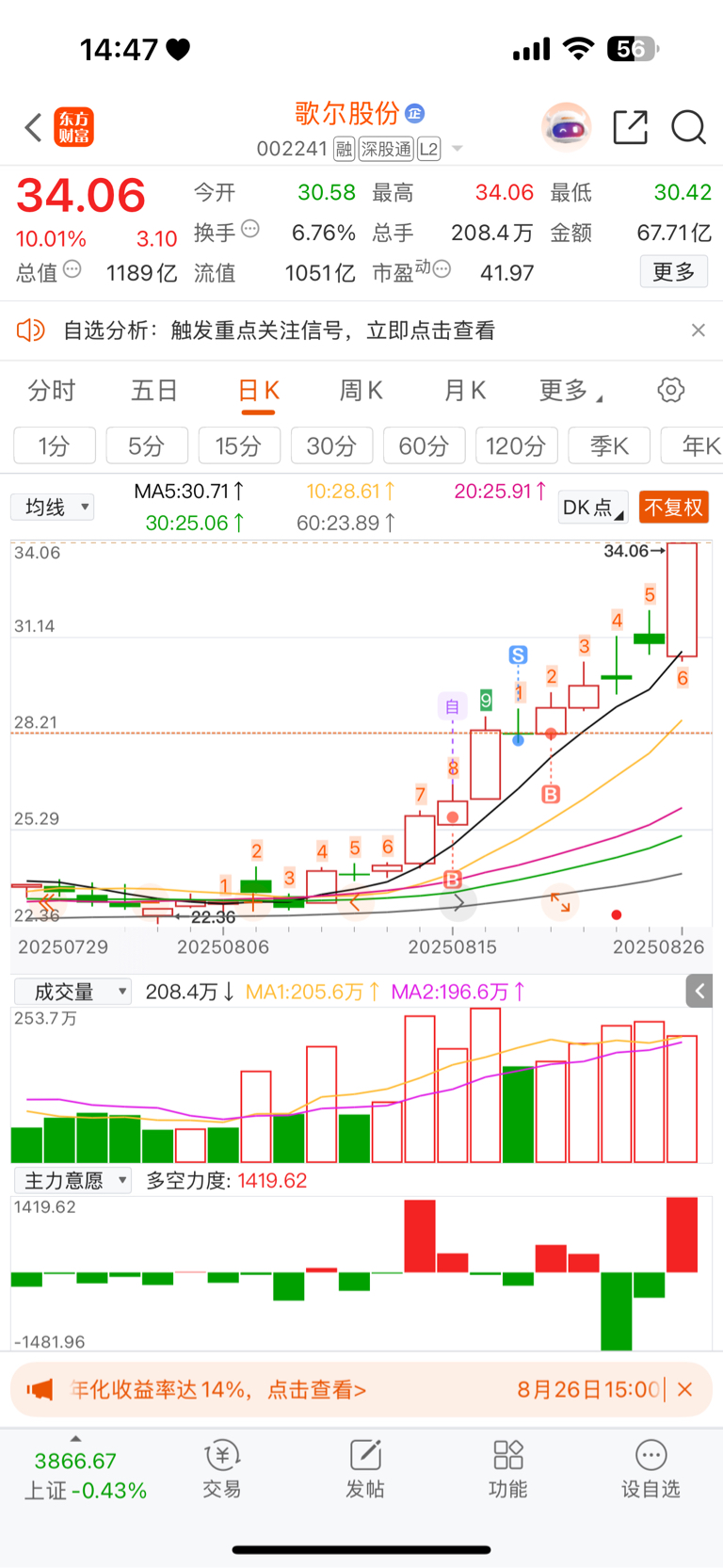723x1568 pixels.
Task: Tap the share export icon
Action: click(630, 127)
